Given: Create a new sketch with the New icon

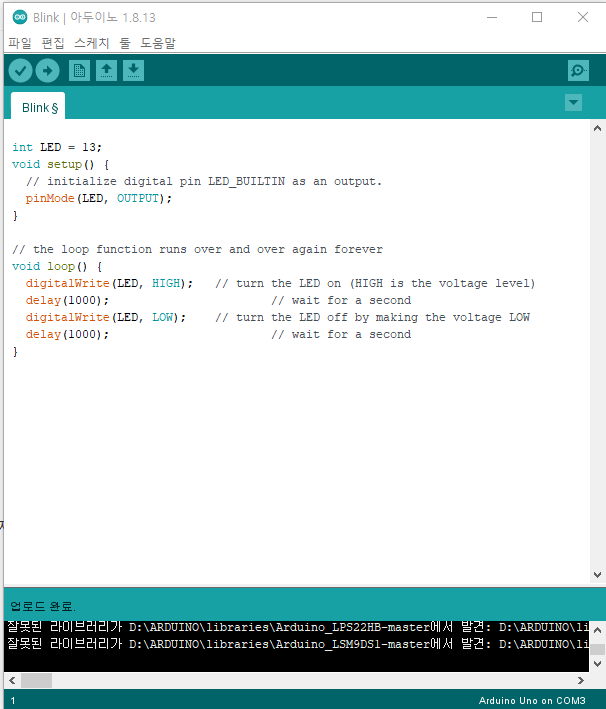Looking at the screenshot, I should pyautogui.click(x=79, y=71).
